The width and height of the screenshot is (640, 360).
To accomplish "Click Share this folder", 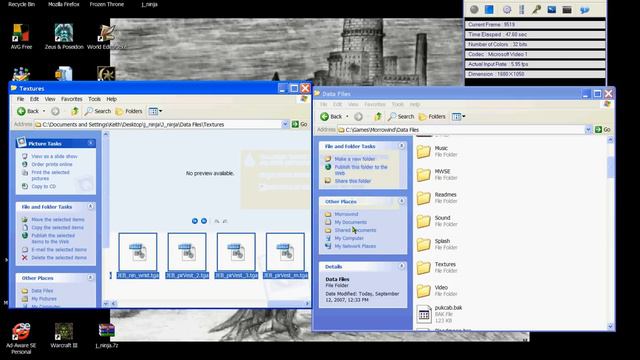I will tap(353, 181).
